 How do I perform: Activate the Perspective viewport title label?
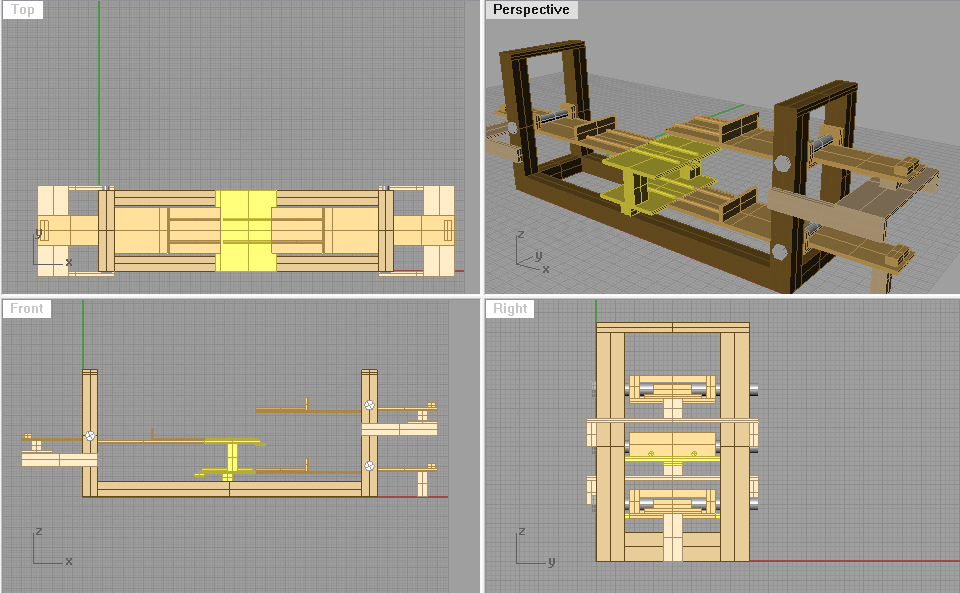(531, 10)
